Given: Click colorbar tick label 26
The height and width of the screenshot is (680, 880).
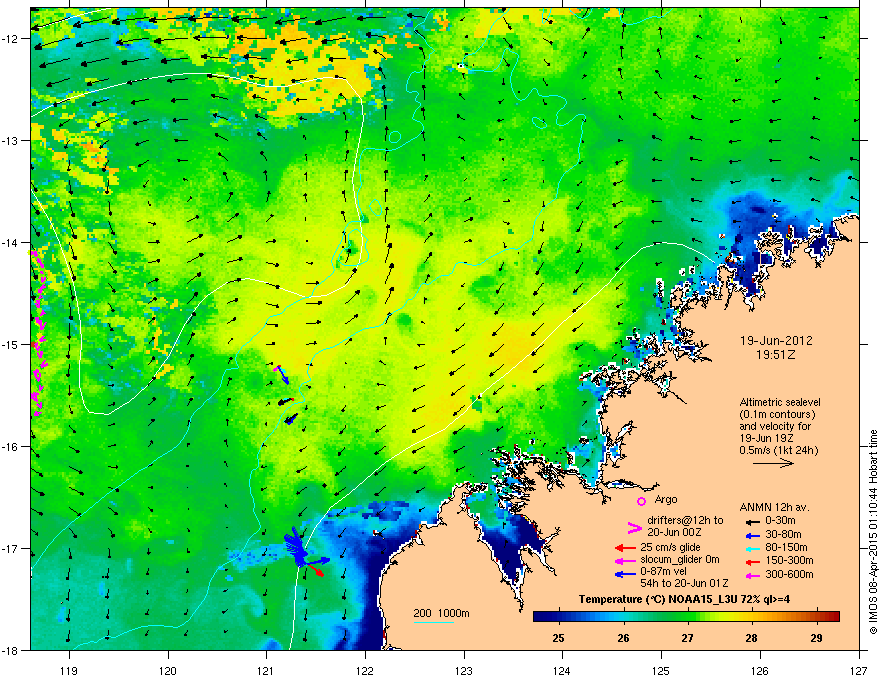Looking at the screenshot, I should tap(623, 638).
